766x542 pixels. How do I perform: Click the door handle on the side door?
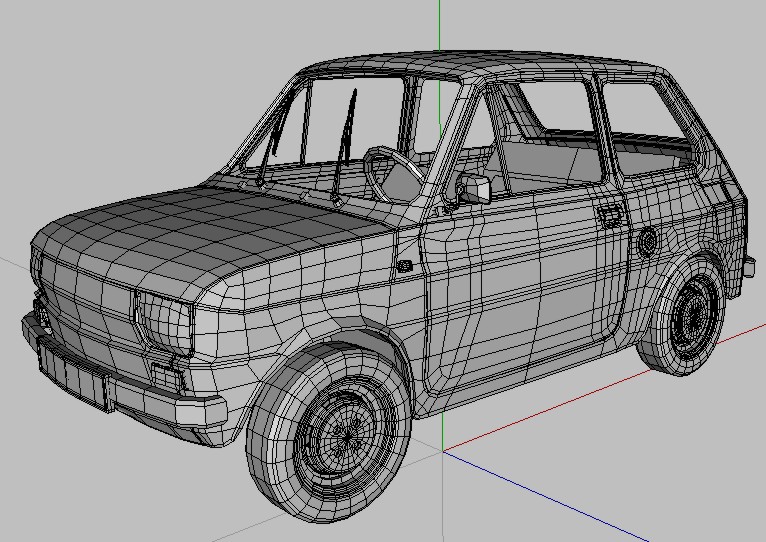[x=610, y=215]
